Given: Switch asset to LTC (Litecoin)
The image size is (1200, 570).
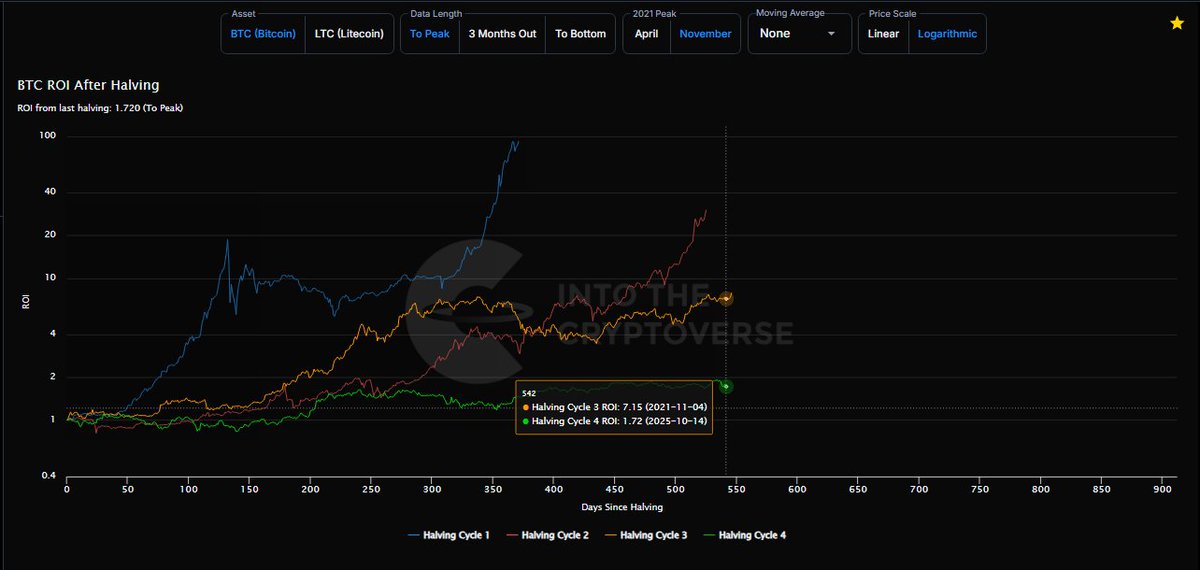Looking at the screenshot, I should [347, 33].
